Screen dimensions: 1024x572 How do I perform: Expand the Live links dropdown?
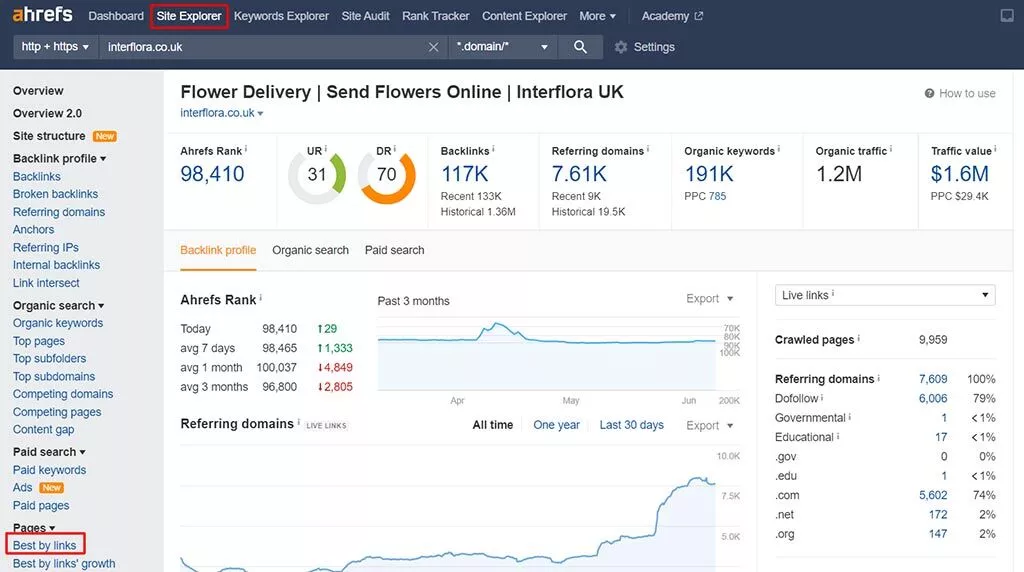coord(885,295)
